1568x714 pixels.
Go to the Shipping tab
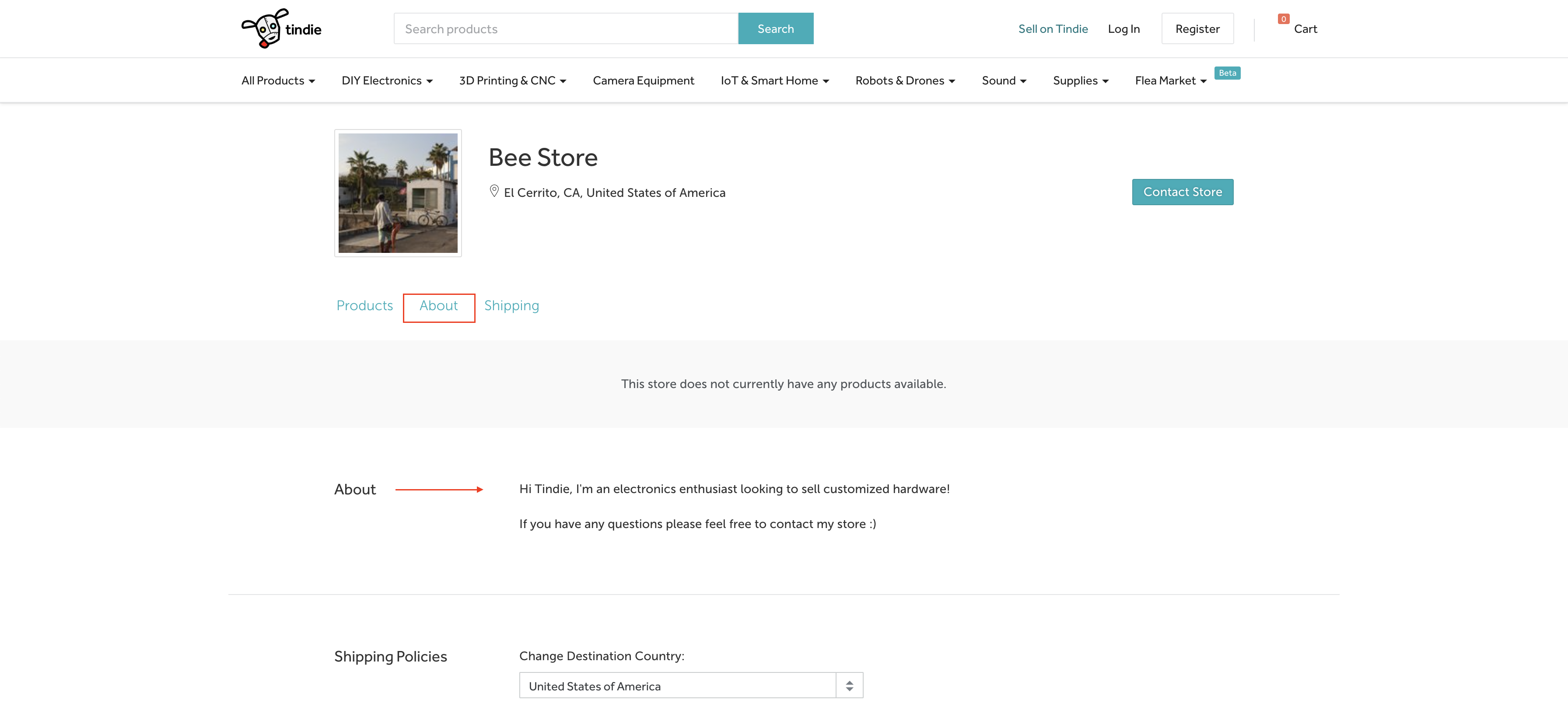point(511,305)
